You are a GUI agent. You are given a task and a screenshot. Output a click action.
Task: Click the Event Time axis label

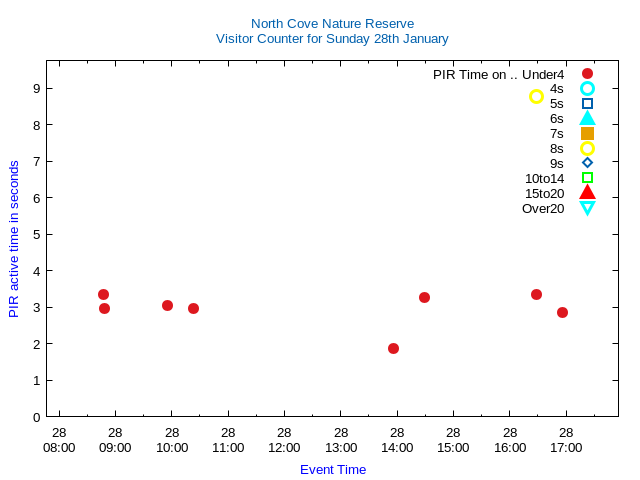tap(332, 469)
